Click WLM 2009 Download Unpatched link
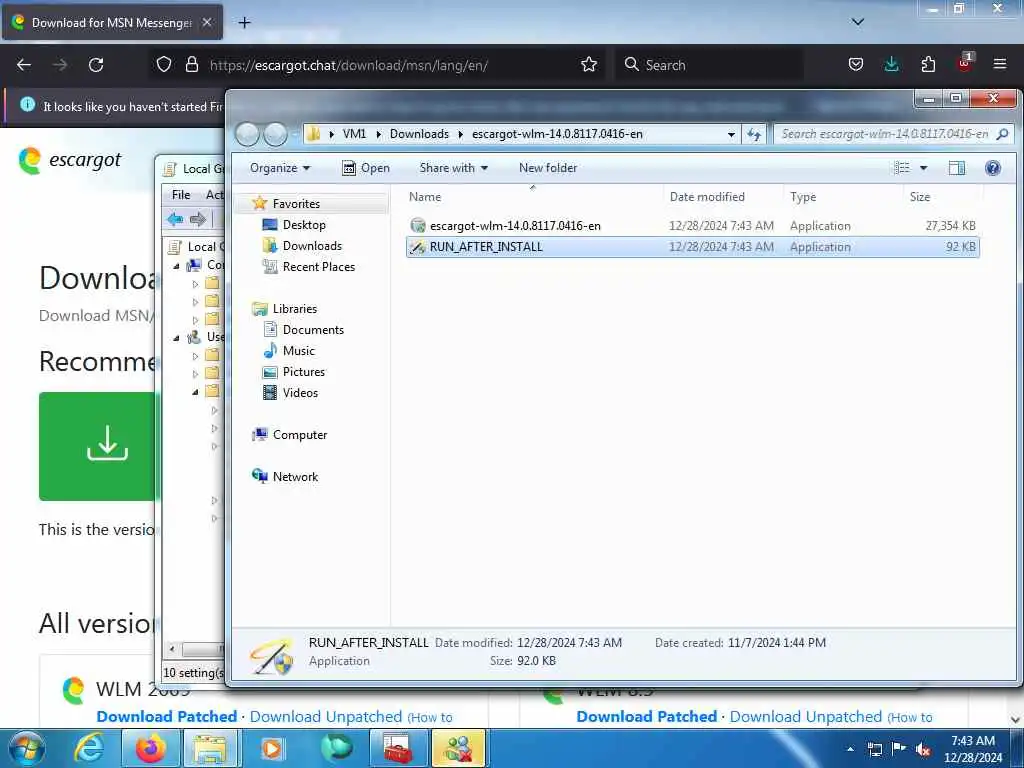The width and height of the screenshot is (1024, 768). pos(325,716)
